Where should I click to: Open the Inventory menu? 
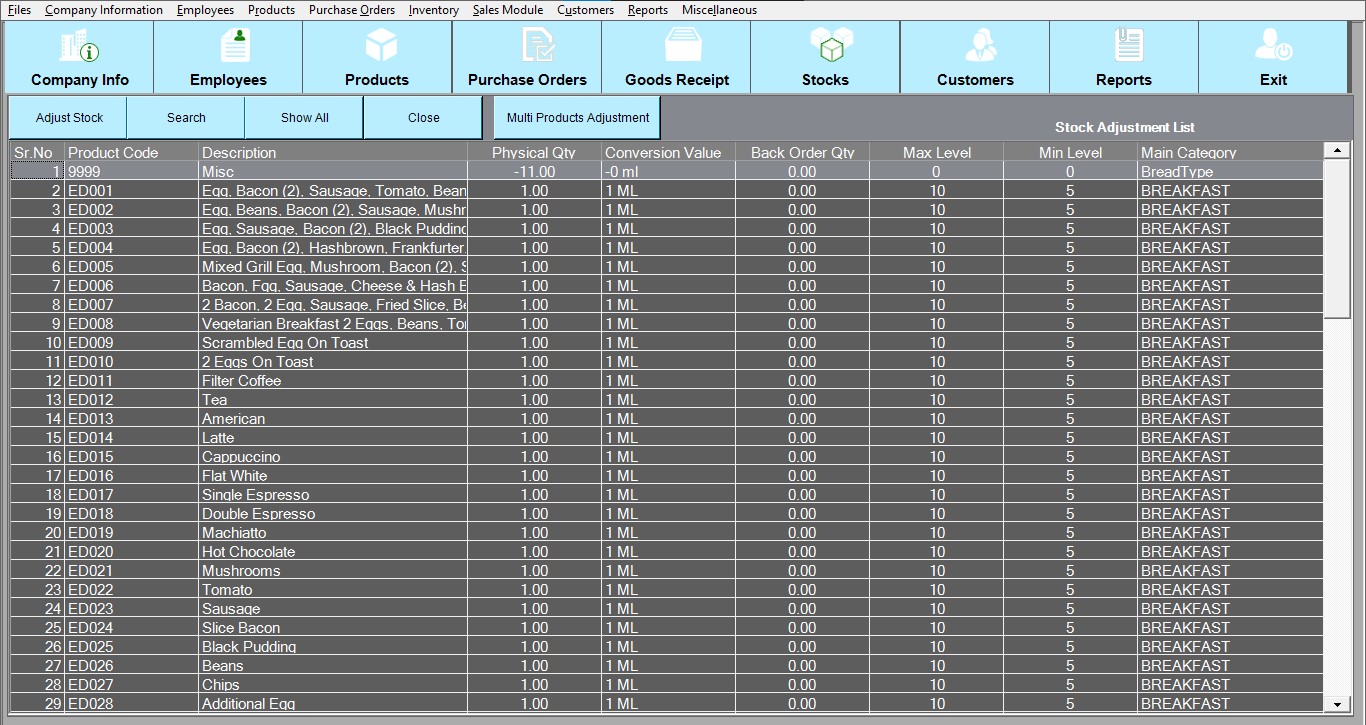433,10
